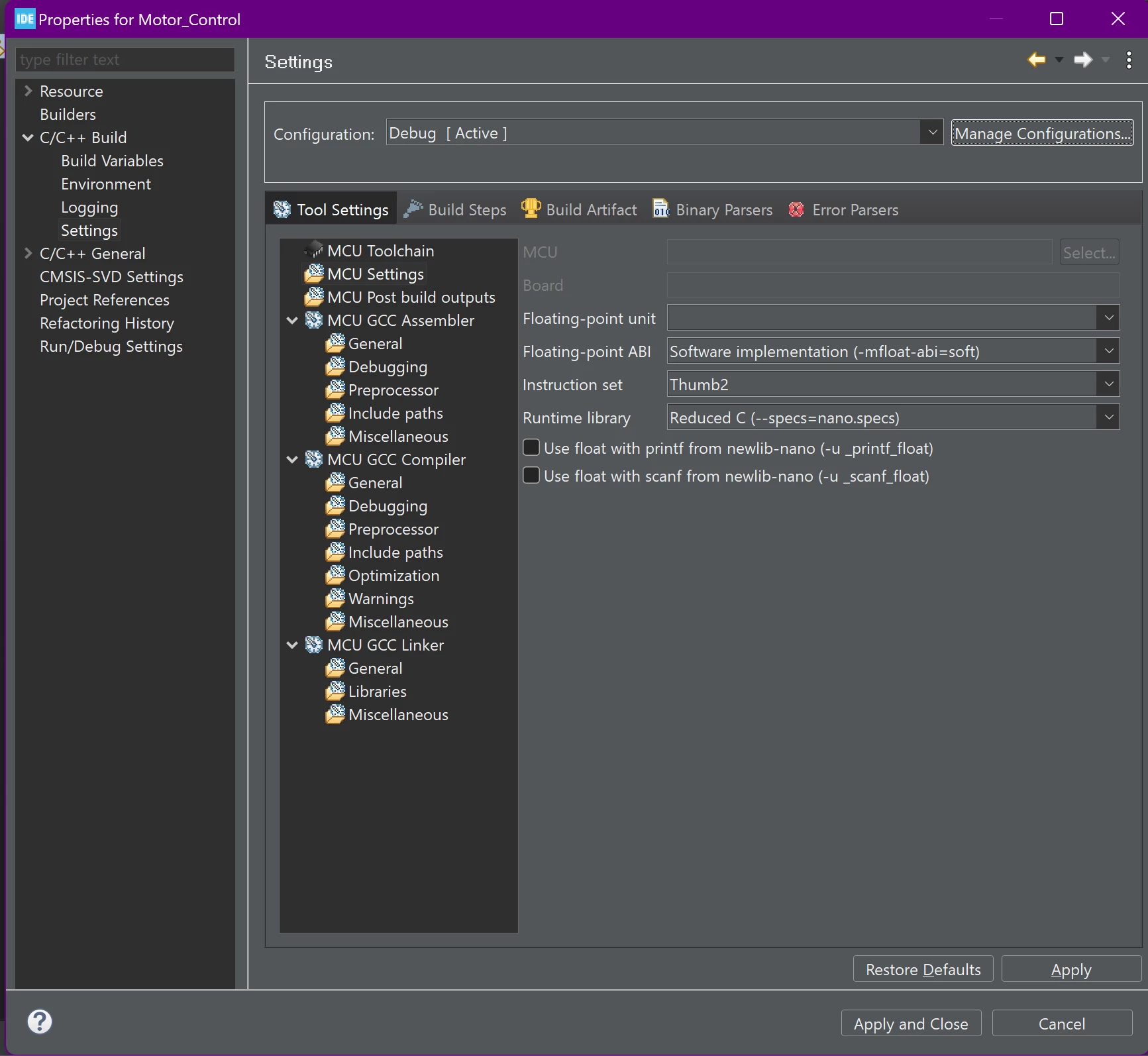Switch to the Binary Parsers tab
This screenshot has height=1056, width=1148.
713,209
